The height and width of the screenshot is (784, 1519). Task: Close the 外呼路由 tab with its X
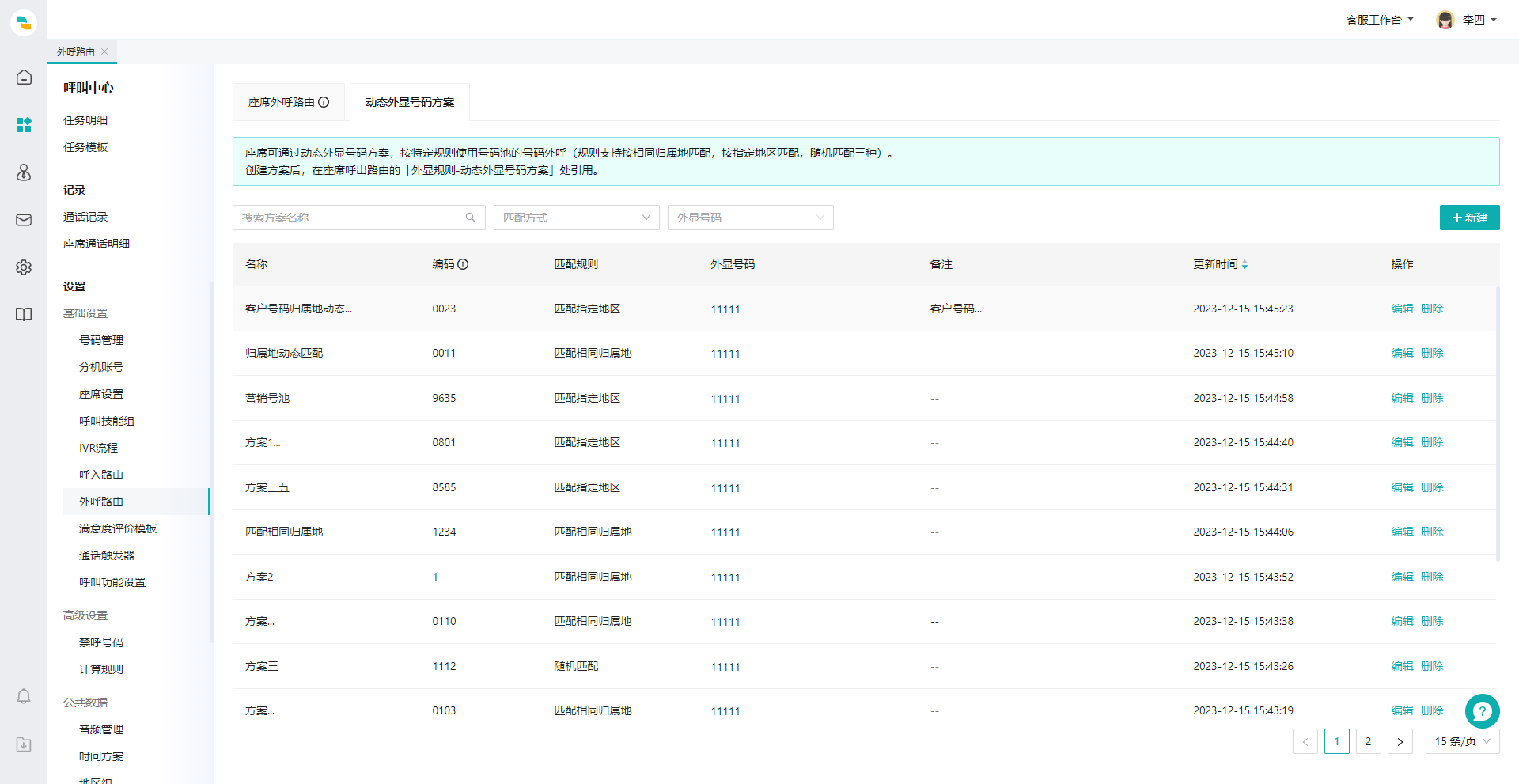pos(104,51)
